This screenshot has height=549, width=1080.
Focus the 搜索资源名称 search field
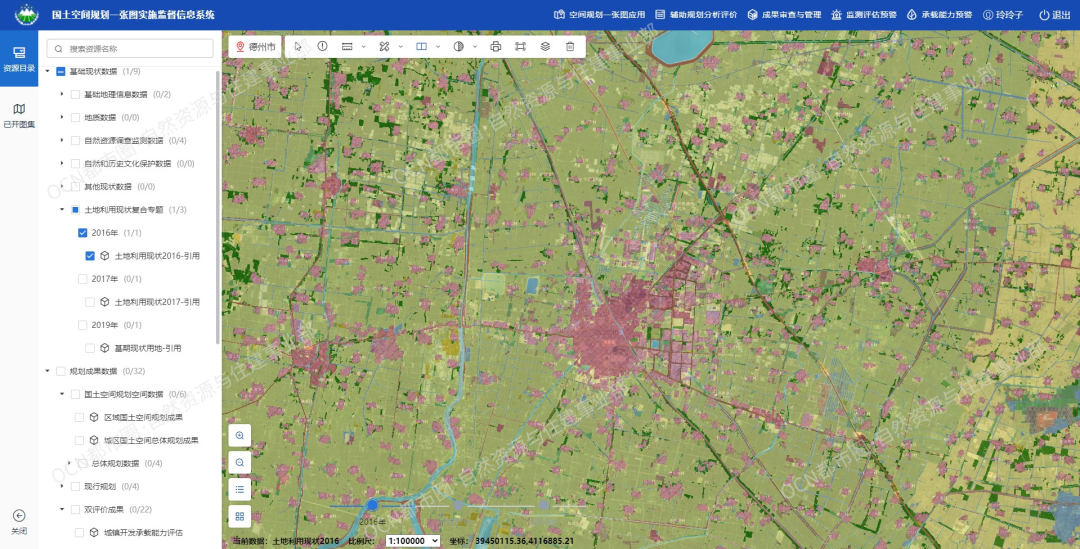coord(129,49)
